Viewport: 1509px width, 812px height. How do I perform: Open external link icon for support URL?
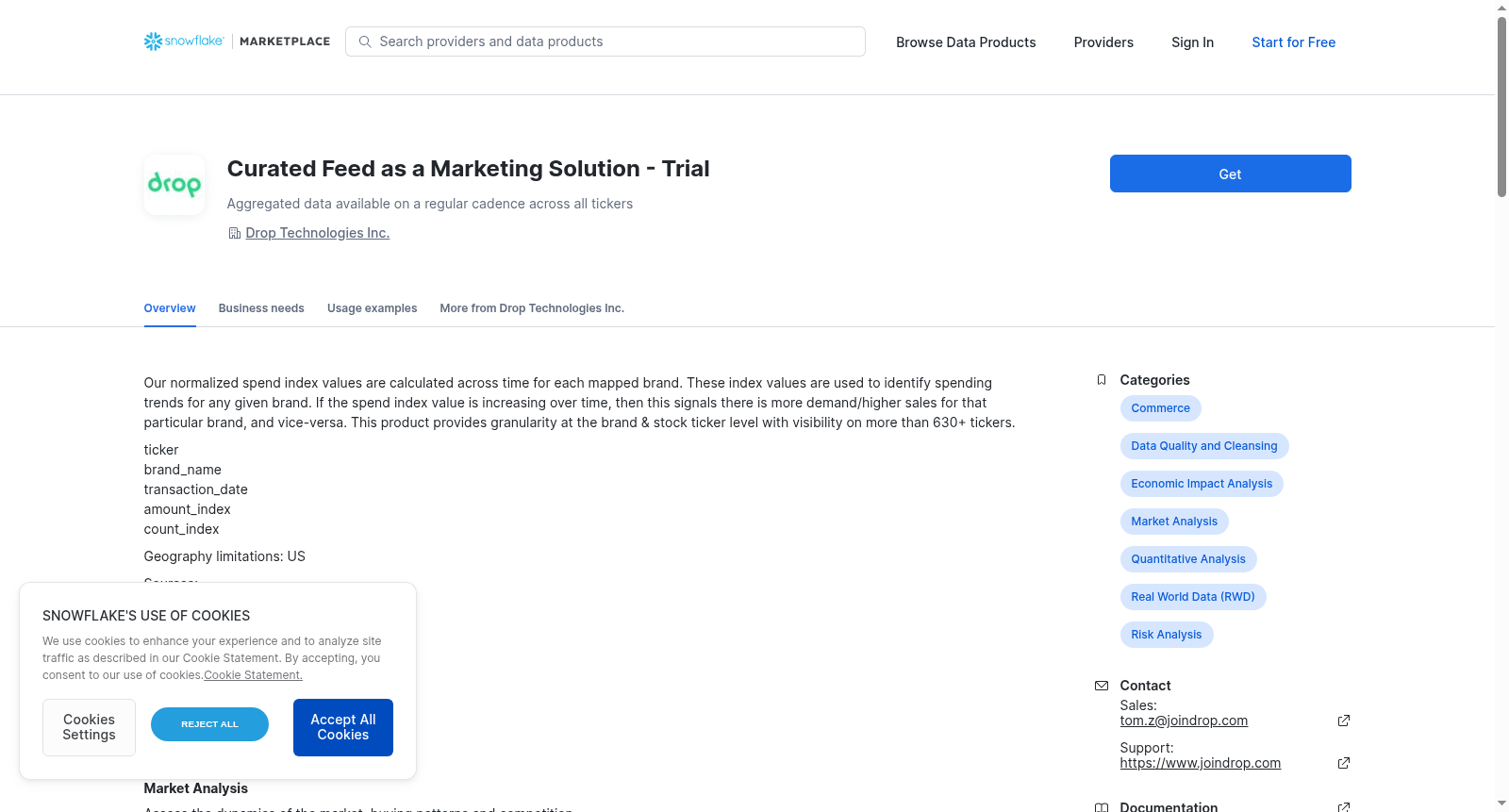[x=1344, y=763]
